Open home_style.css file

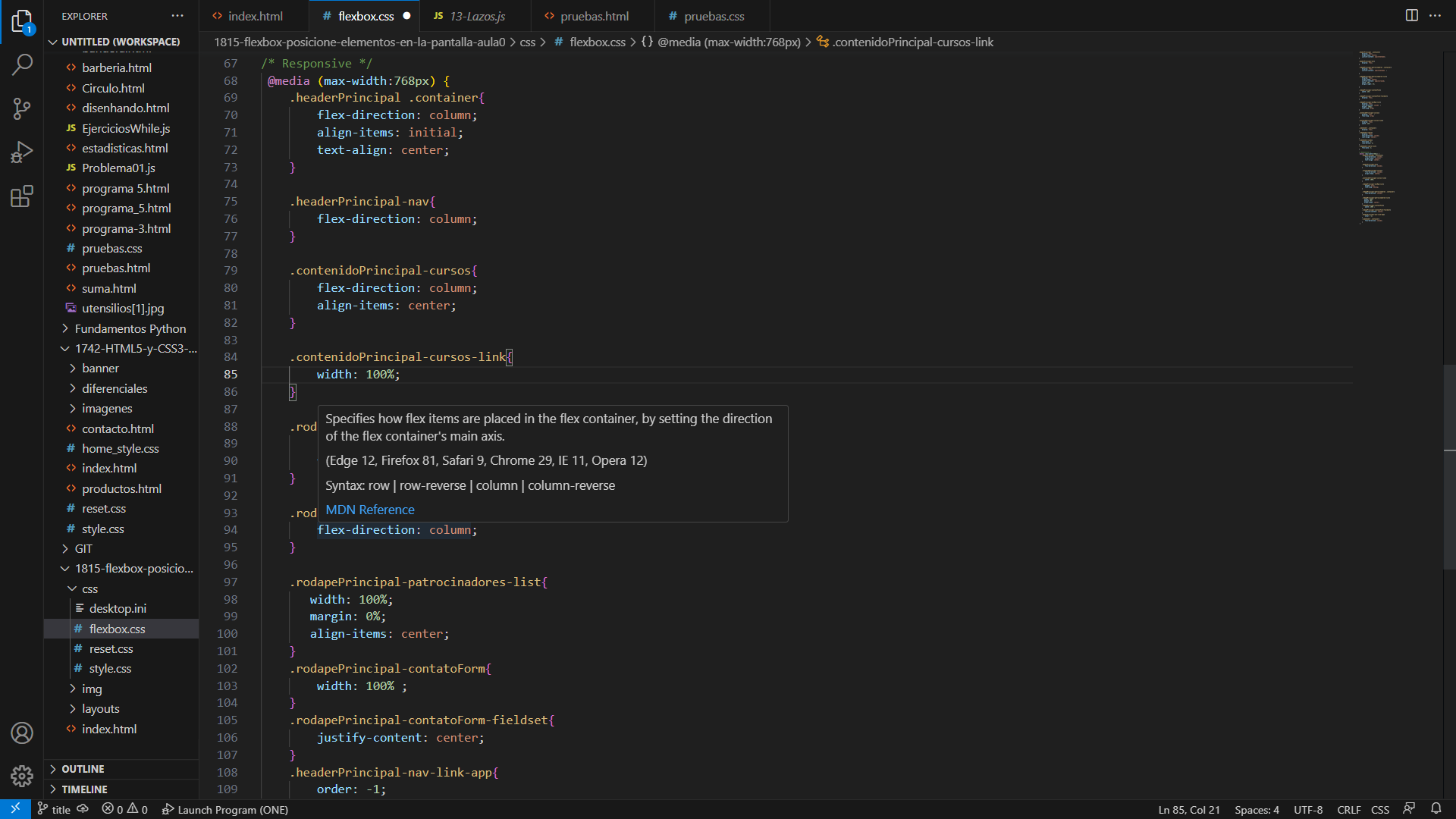pyautogui.click(x=121, y=448)
